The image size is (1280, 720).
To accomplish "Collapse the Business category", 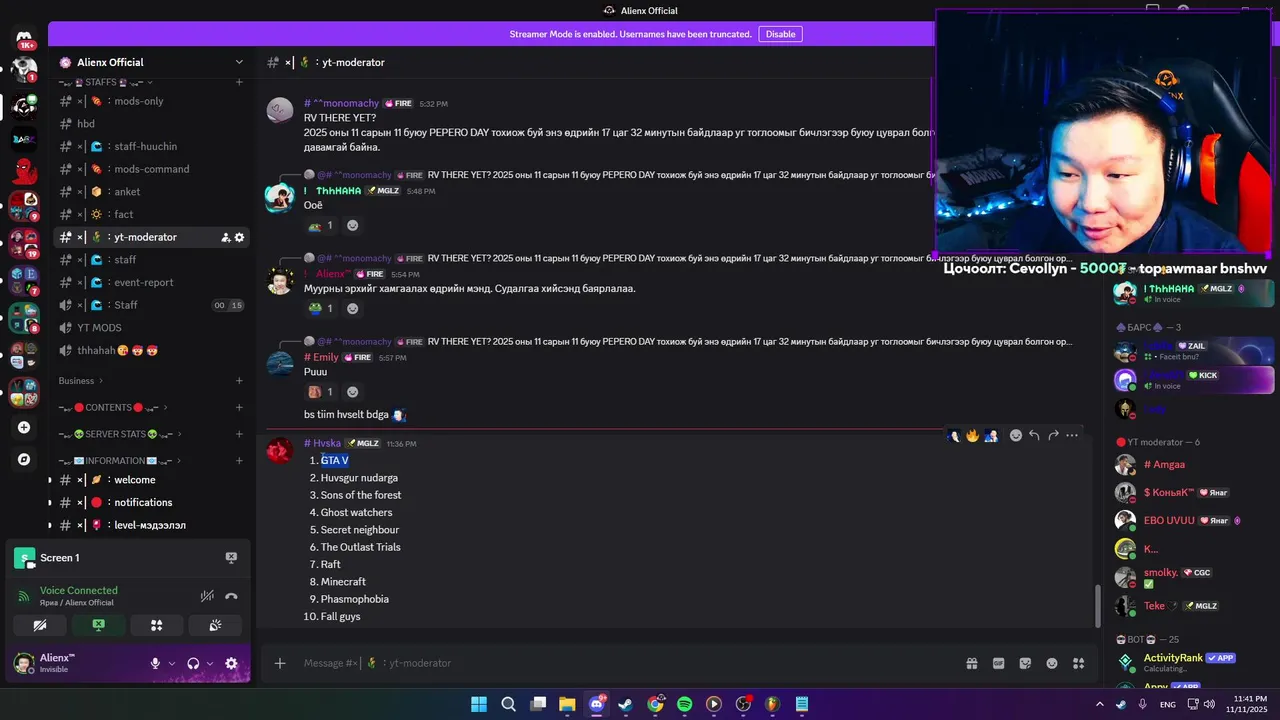I will tap(80, 381).
